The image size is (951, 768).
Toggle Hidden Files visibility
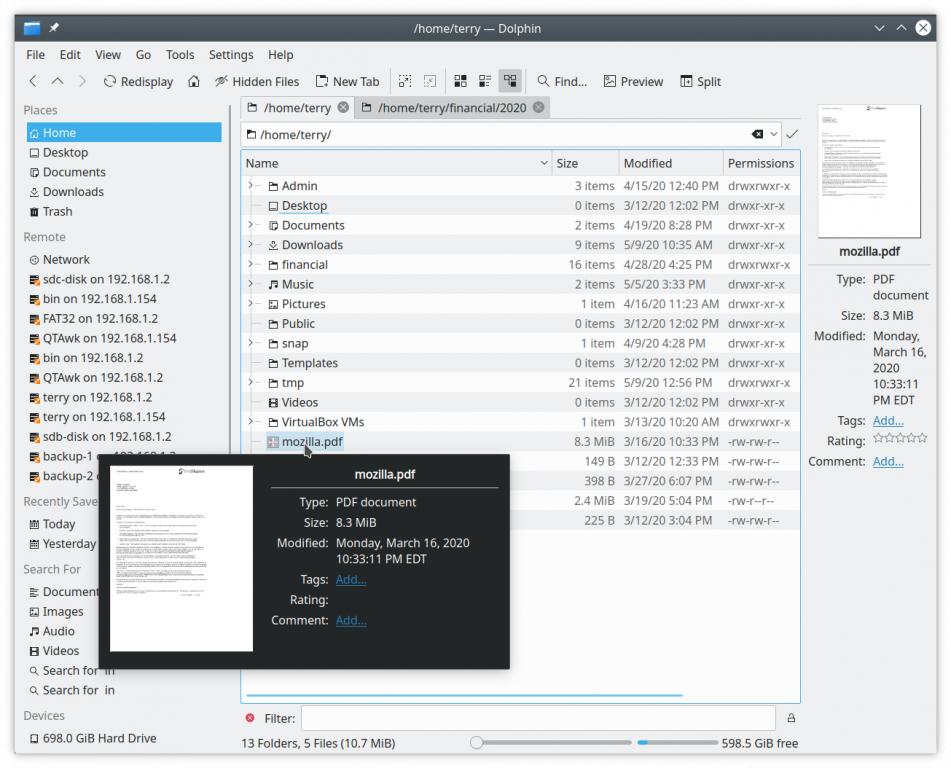[x=257, y=82]
